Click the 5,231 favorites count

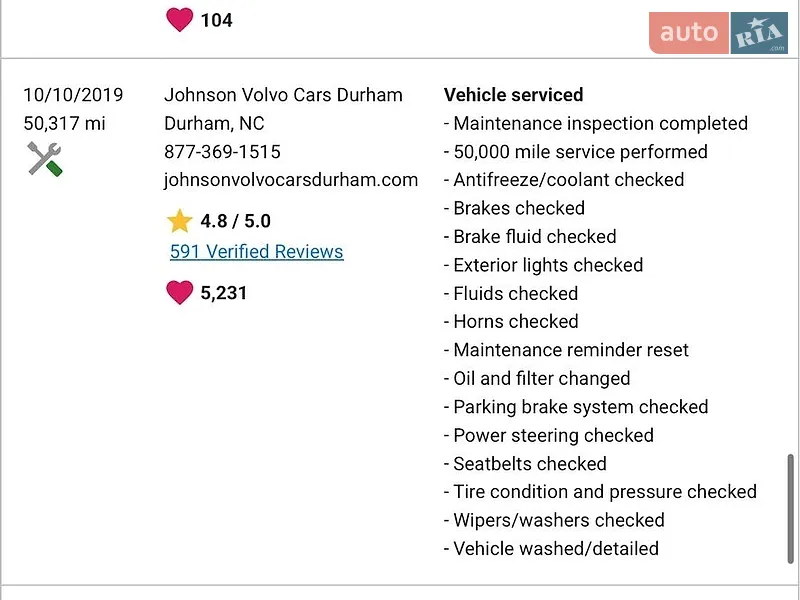[x=223, y=293]
